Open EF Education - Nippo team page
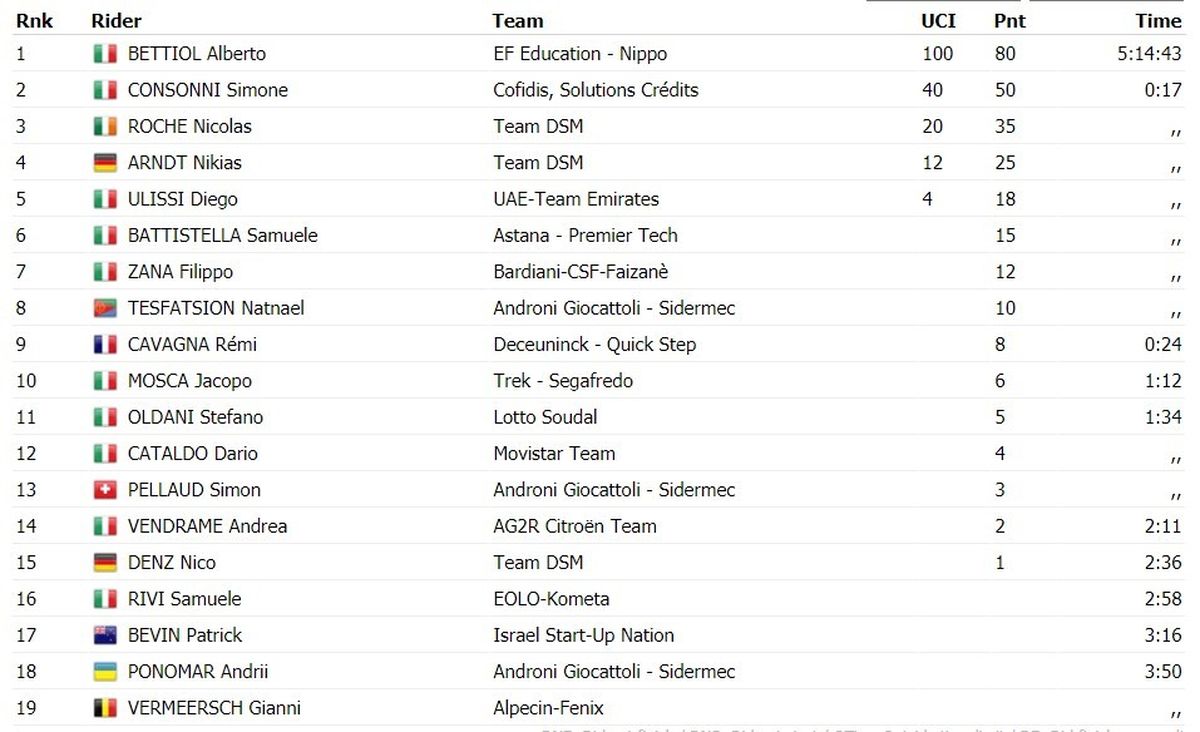The image size is (1200, 732). [580, 54]
